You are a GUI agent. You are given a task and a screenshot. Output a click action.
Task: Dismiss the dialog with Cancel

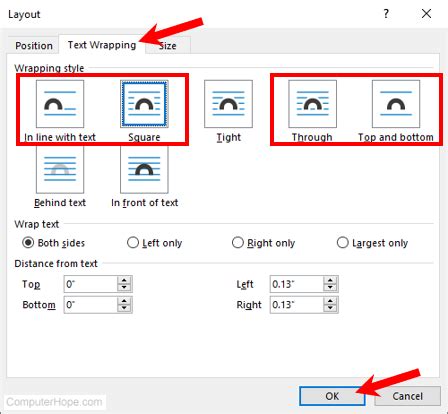[407, 396]
